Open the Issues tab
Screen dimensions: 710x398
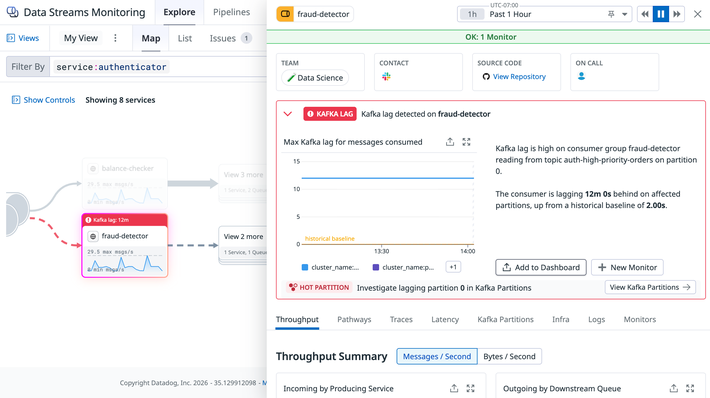[230, 38]
